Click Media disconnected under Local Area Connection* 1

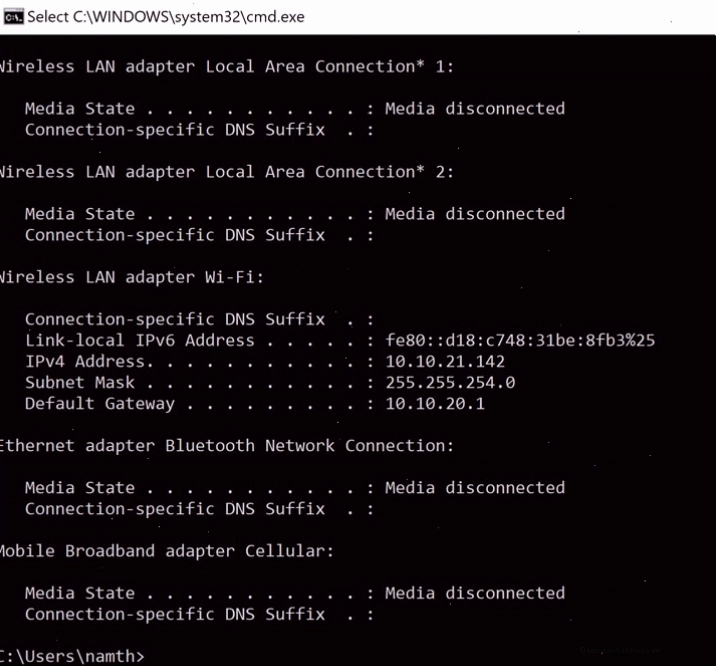pos(475,109)
